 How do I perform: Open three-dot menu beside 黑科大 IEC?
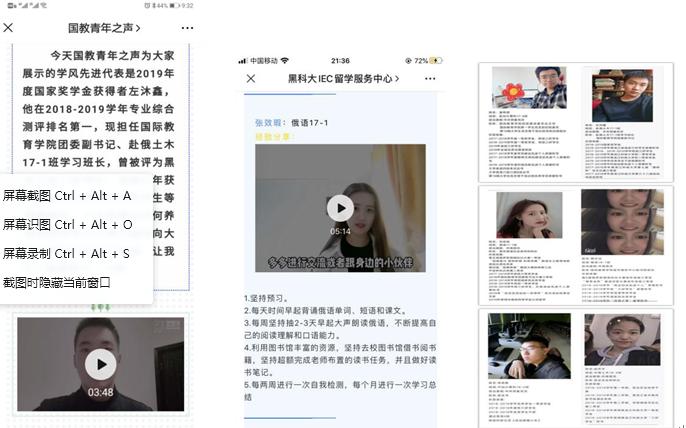(x=430, y=78)
